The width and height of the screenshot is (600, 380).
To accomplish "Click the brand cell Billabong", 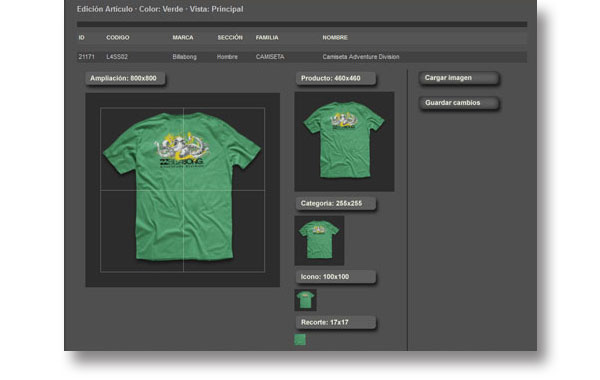I will click(x=184, y=57).
